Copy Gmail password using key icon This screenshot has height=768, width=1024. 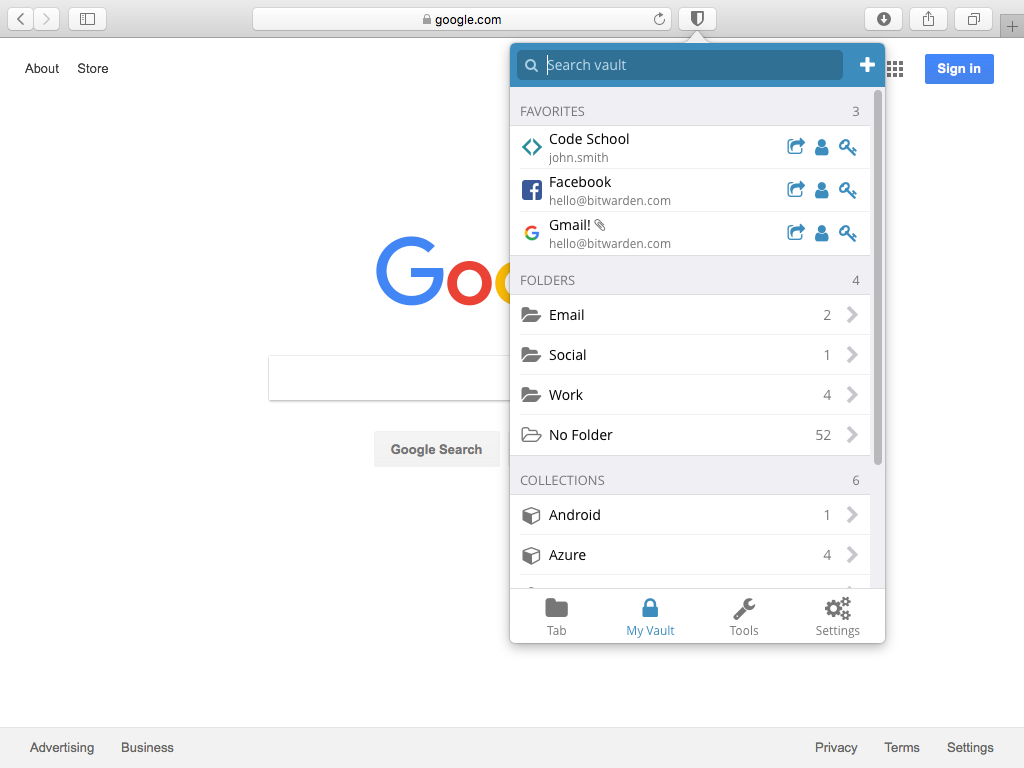tap(848, 232)
